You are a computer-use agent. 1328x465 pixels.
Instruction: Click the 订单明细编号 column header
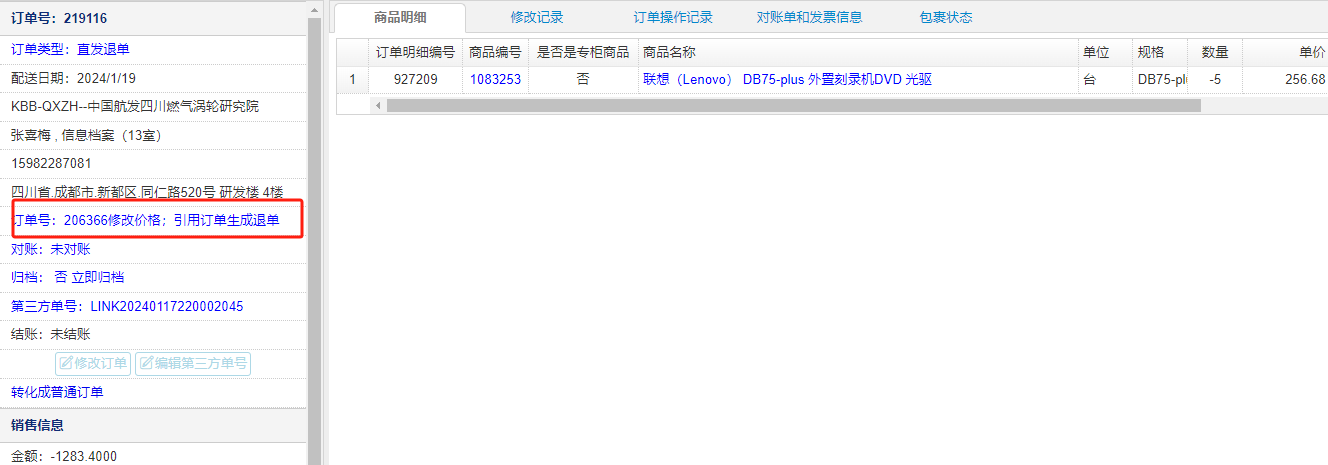pos(415,52)
